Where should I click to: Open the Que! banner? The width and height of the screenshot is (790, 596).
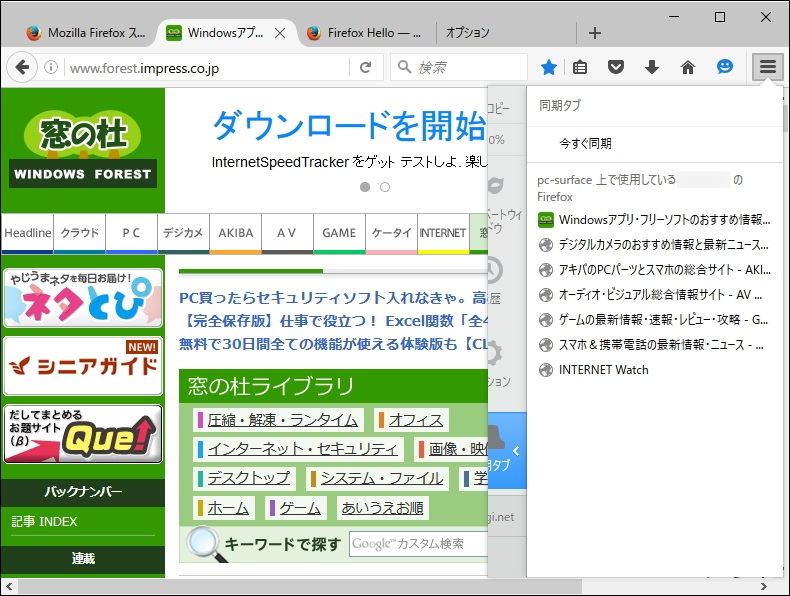coord(83,434)
